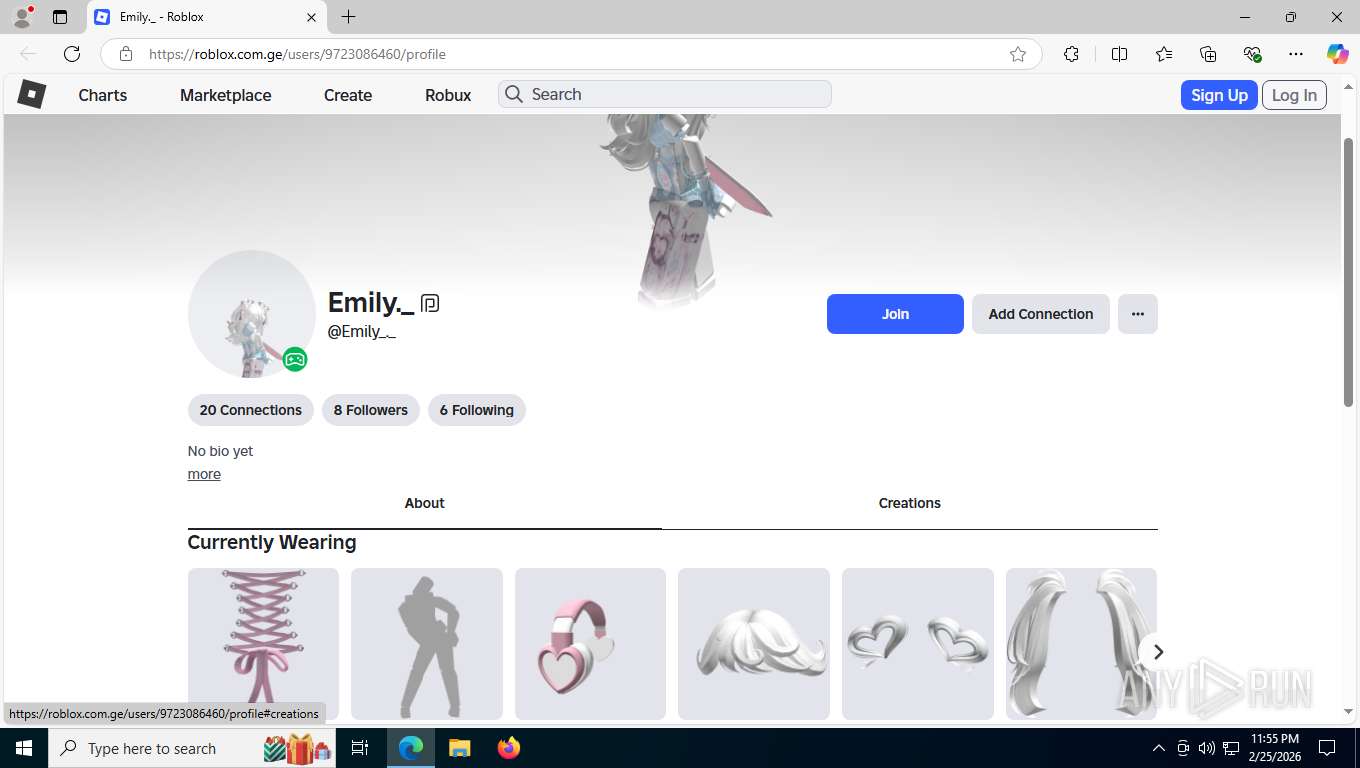Open notification center icon

1327,748
